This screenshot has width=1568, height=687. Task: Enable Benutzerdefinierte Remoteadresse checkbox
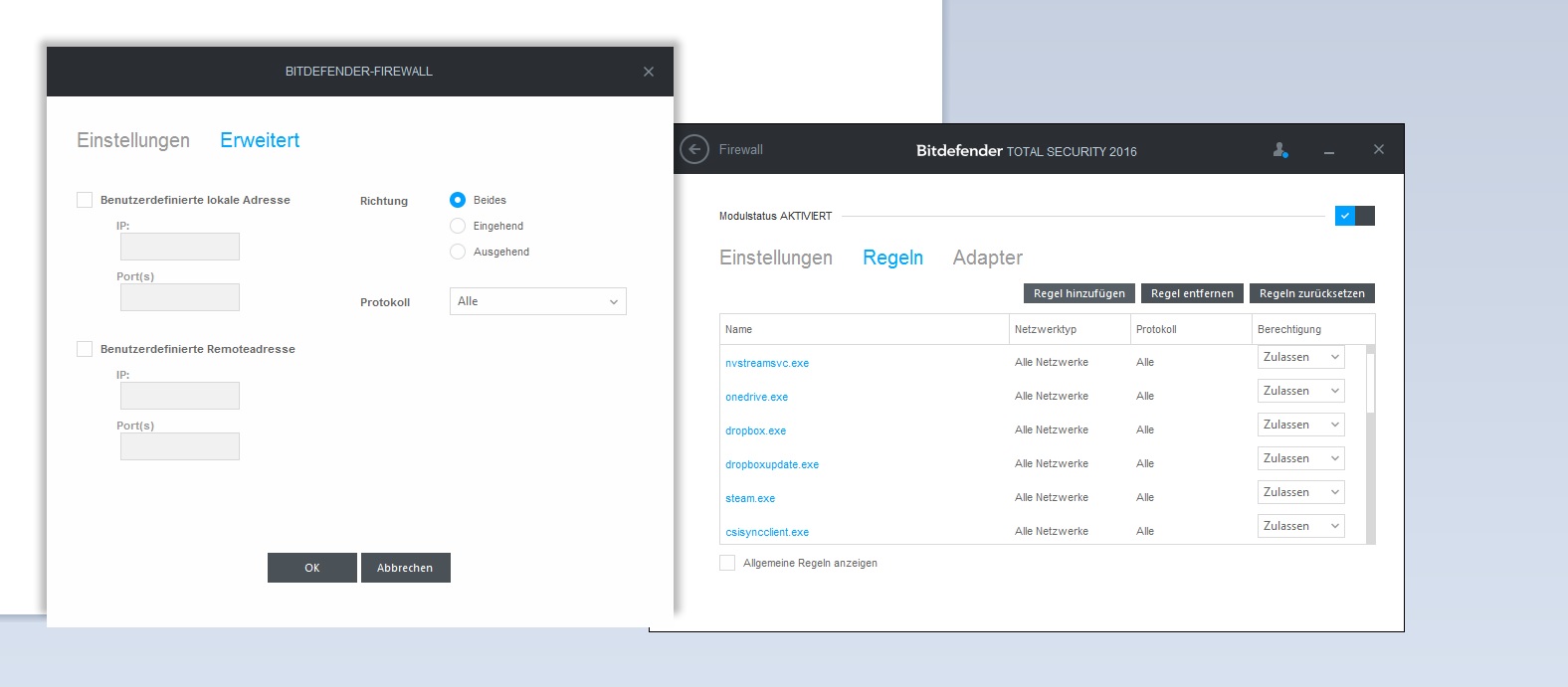coord(85,349)
